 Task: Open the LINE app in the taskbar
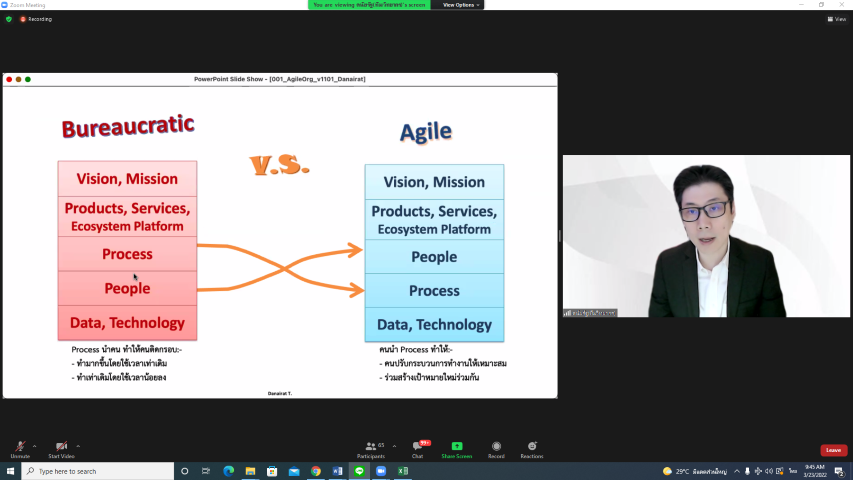point(359,471)
